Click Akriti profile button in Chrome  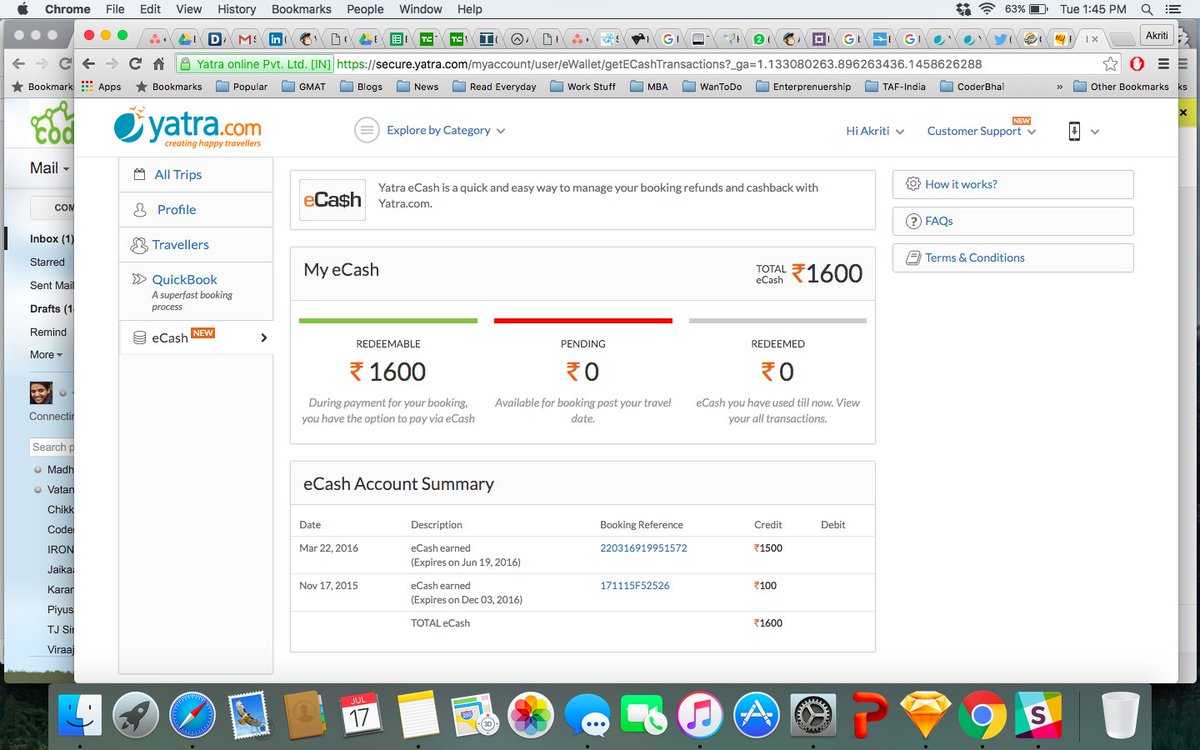pyautogui.click(x=1155, y=34)
